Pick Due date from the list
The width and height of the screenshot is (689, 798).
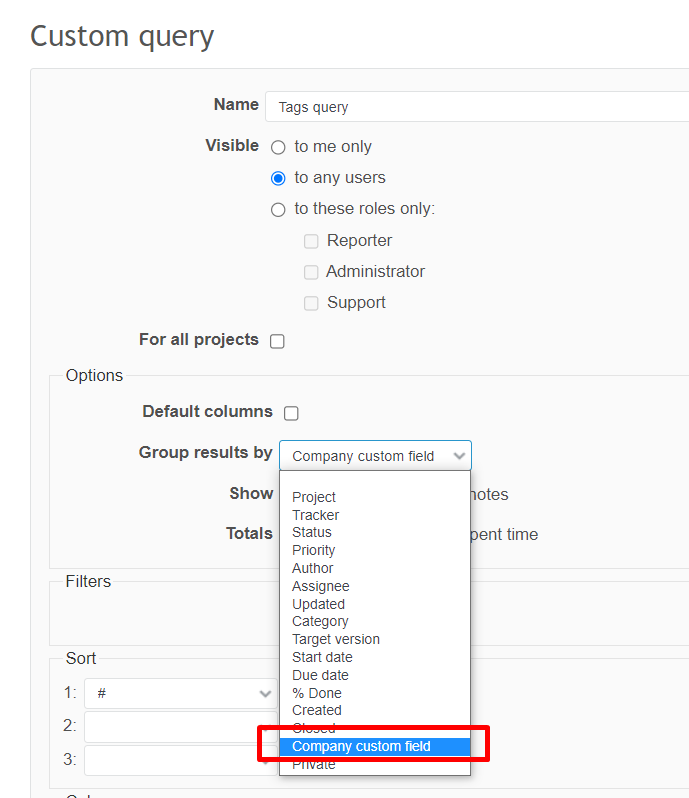click(320, 675)
